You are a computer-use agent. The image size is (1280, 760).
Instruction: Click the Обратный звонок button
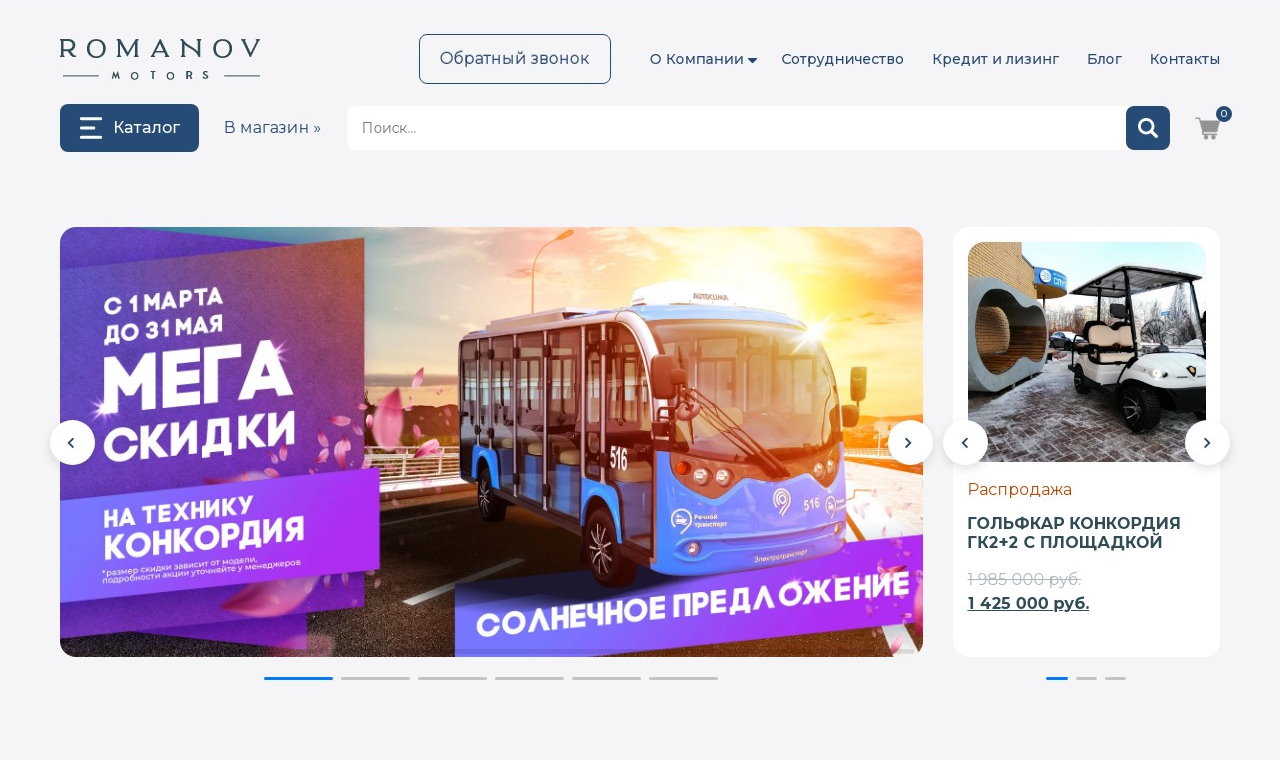coord(515,59)
